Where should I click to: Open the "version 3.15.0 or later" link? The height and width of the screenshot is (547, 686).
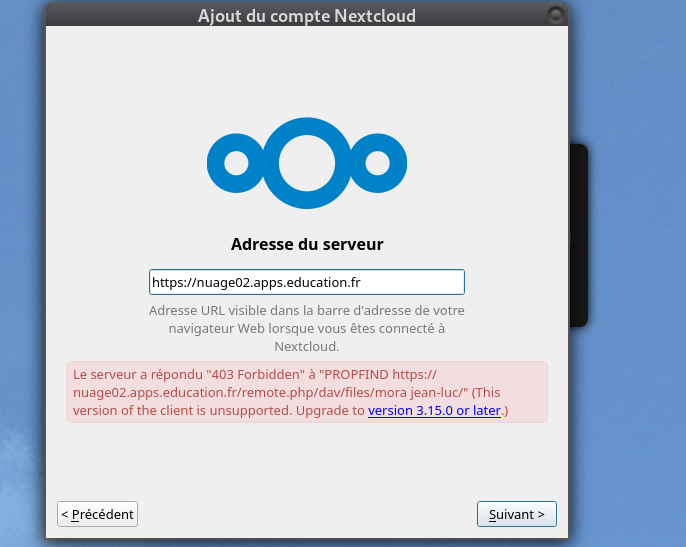coord(434,410)
